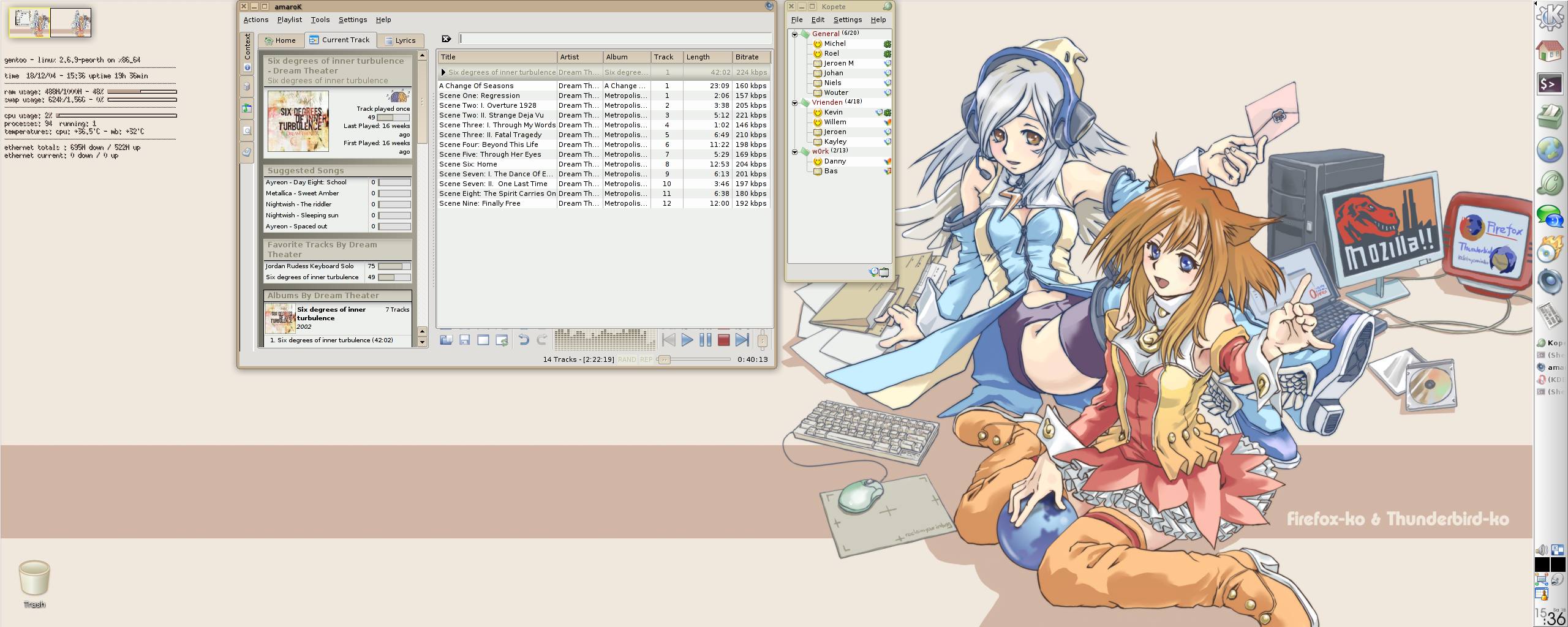Skip to the next track
The height and width of the screenshot is (627, 1568).
[742, 340]
